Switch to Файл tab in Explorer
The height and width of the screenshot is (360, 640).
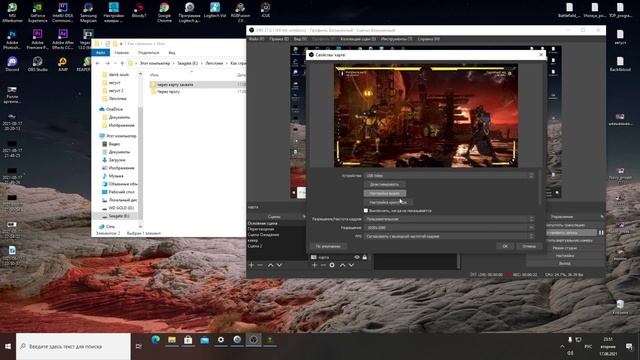100,53
